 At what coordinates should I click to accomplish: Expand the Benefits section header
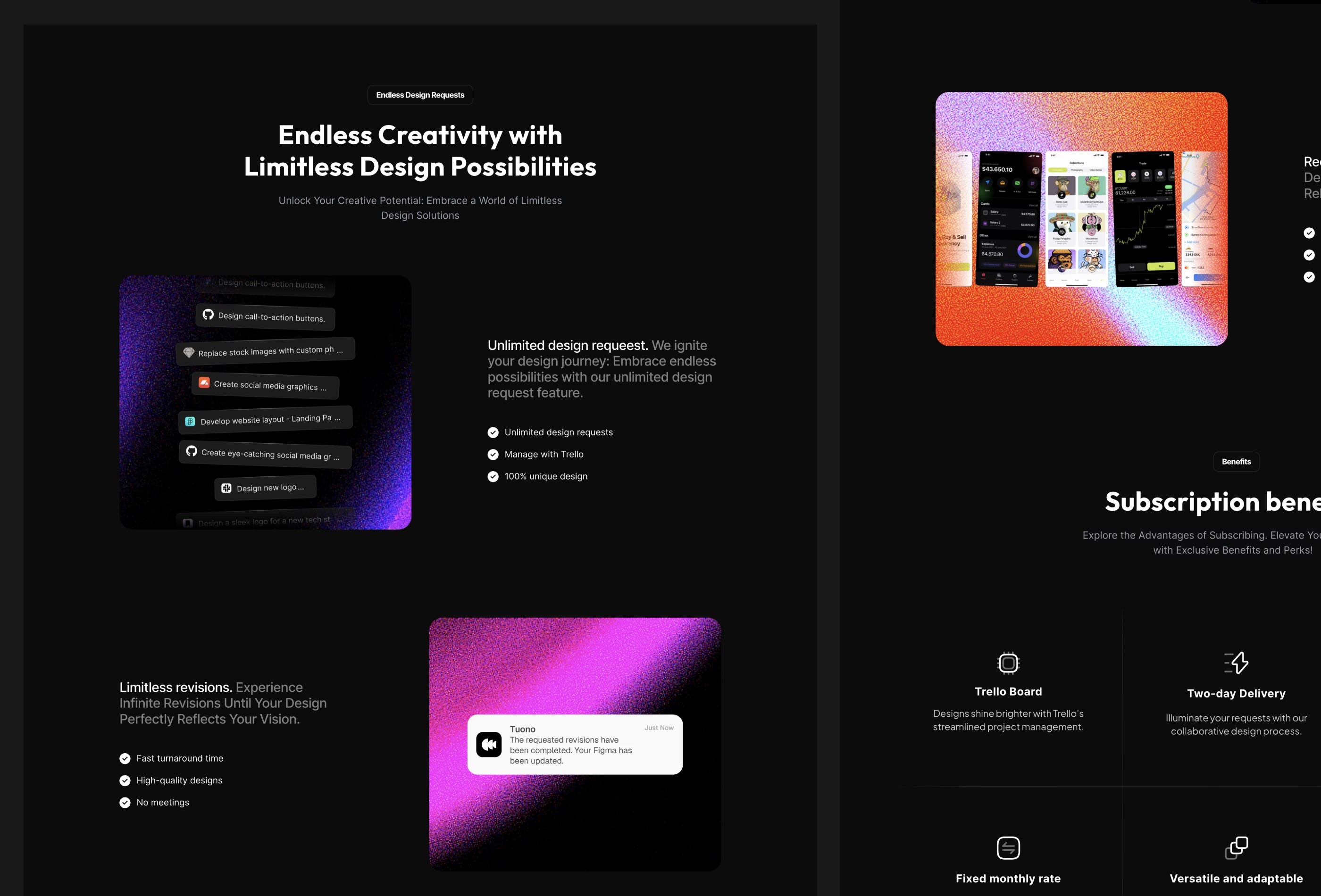tap(1235, 461)
